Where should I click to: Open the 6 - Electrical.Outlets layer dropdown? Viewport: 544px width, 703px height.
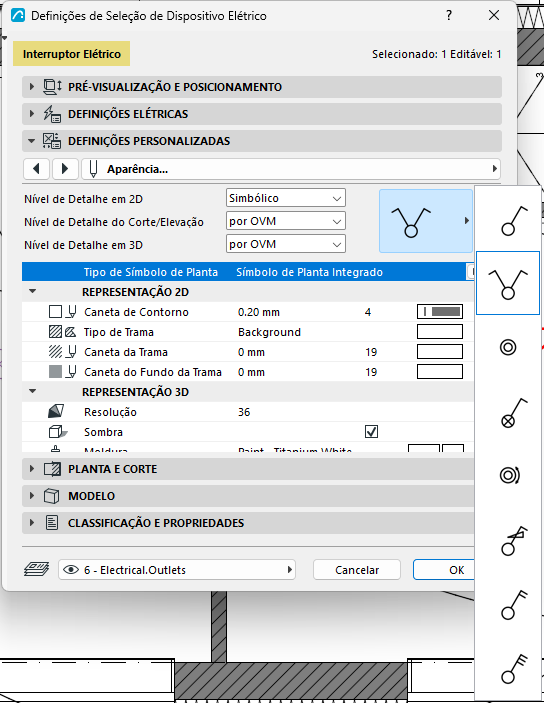pyautogui.click(x=177, y=570)
